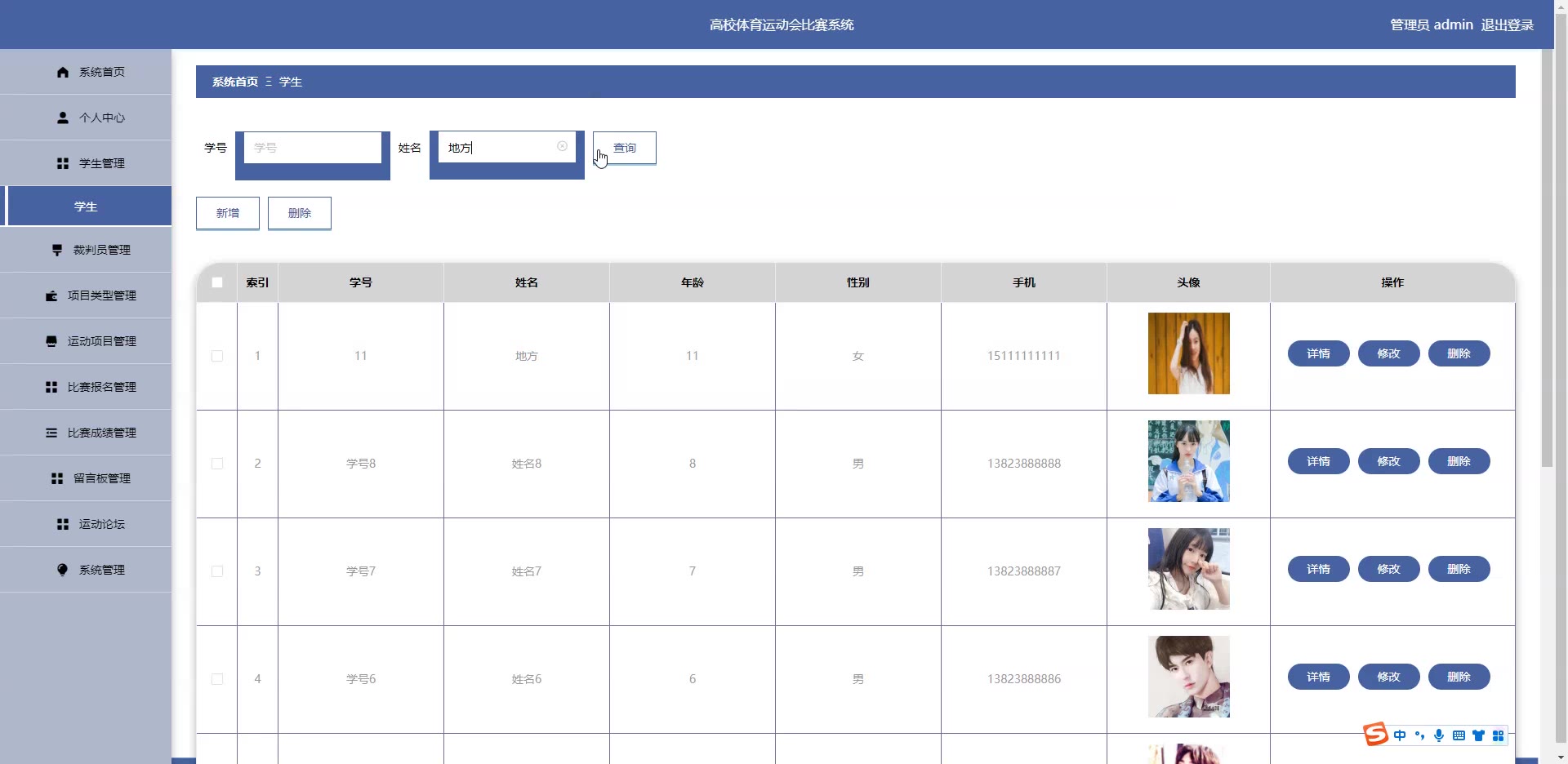Click the avatar thumbnail of student 姓名8
1568x764 pixels.
[1189, 461]
